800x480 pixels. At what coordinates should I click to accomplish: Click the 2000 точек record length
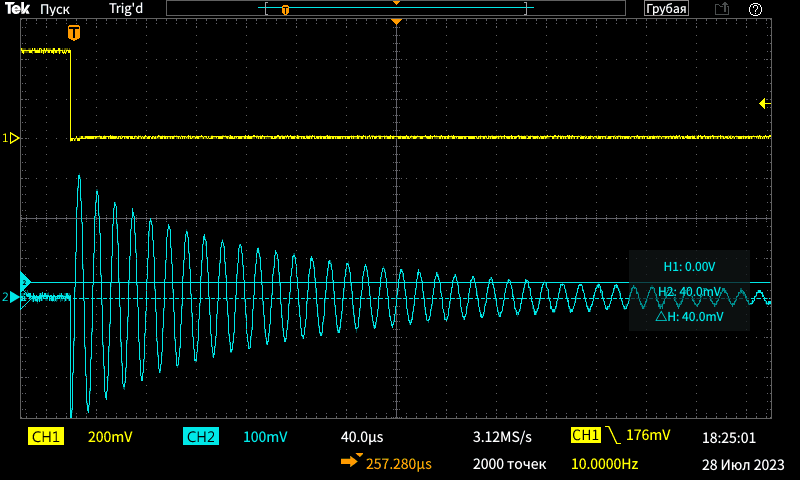509,464
